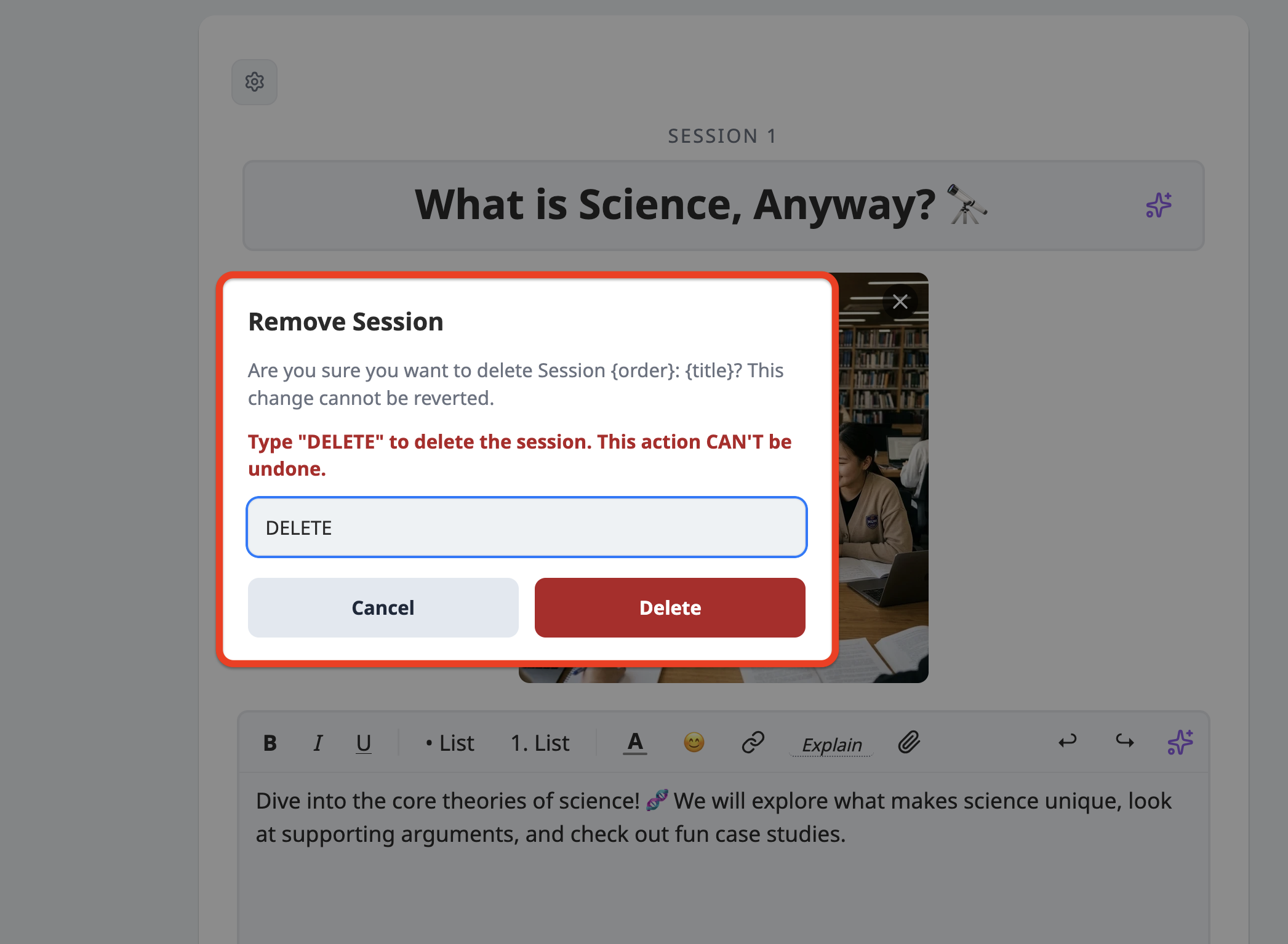Click the AI sparkle icon beside the title

coord(1159,205)
